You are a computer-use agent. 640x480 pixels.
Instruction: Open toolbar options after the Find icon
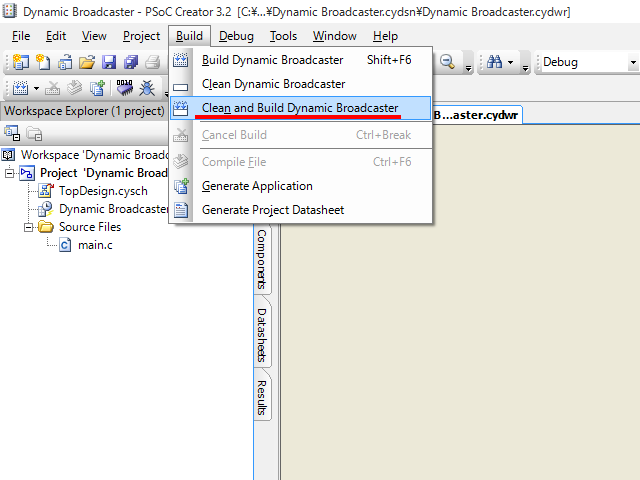click(525, 68)
